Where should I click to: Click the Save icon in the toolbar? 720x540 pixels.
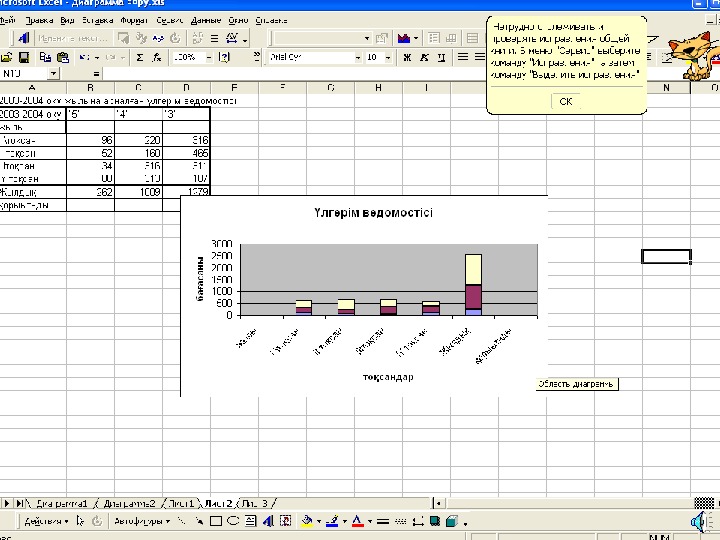(23, 57)
